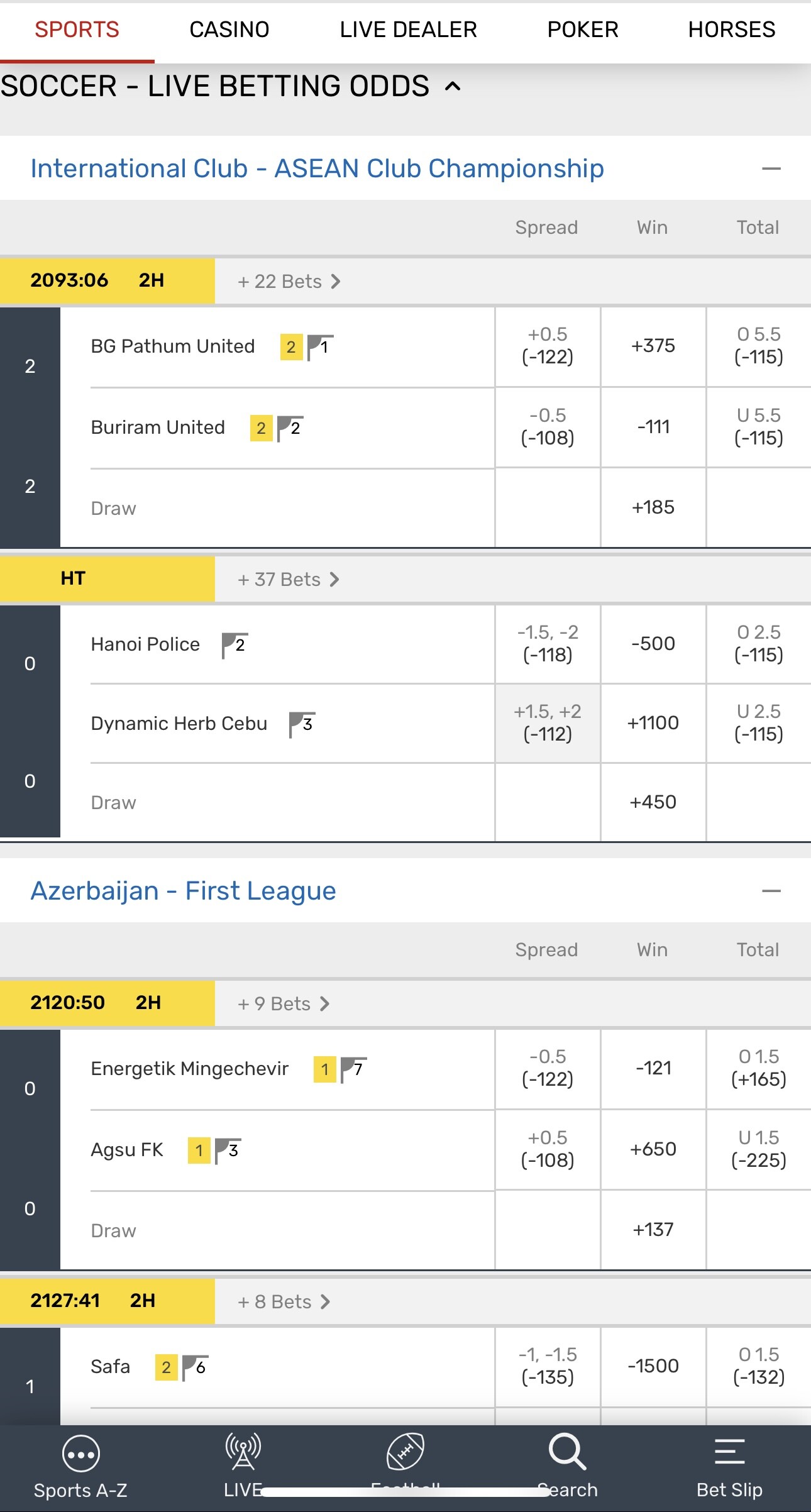Open the Football icon in bottom bar
Screen dimensions: 811x1512
405,1452
